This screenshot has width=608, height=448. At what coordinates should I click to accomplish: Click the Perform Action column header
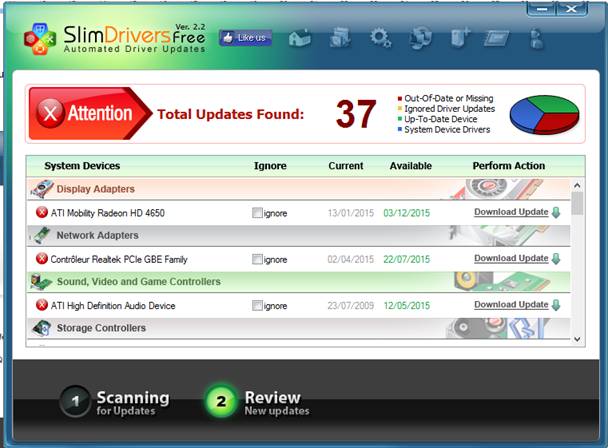[x=509, y=166]
